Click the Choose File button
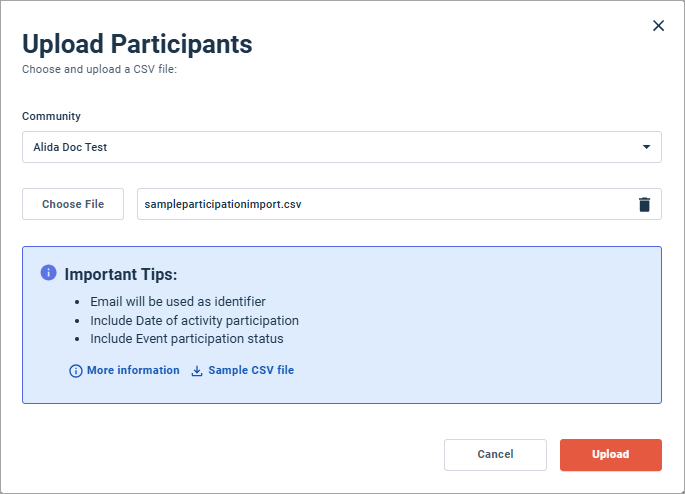685x494 pixels. click(x=73, y=204)
